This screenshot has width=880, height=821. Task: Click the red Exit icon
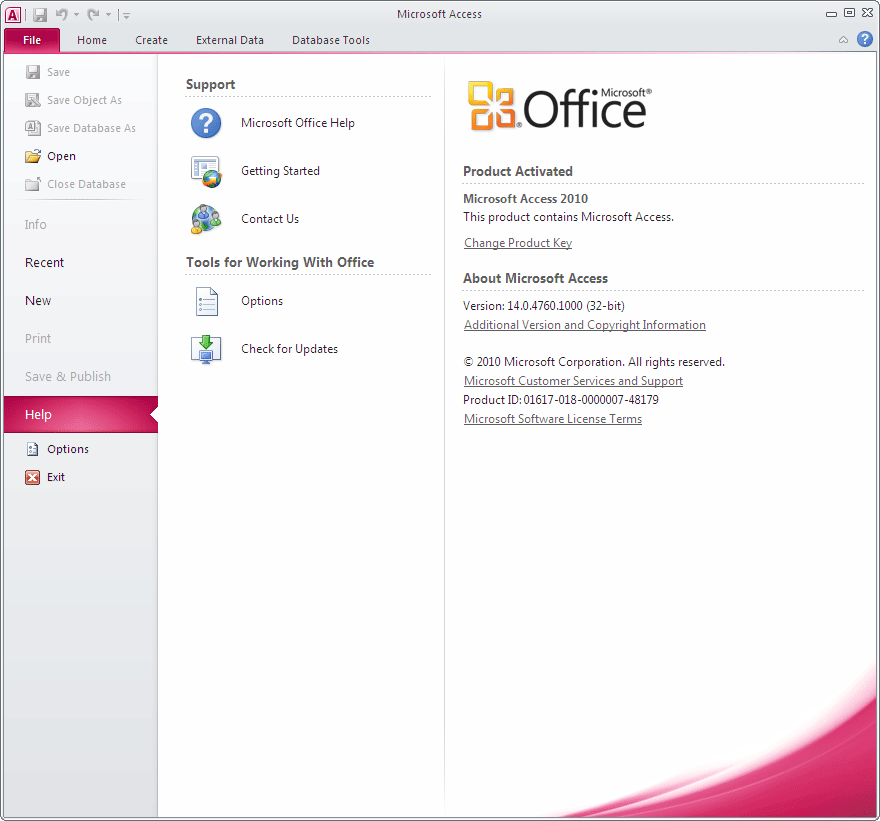(33, 477)
